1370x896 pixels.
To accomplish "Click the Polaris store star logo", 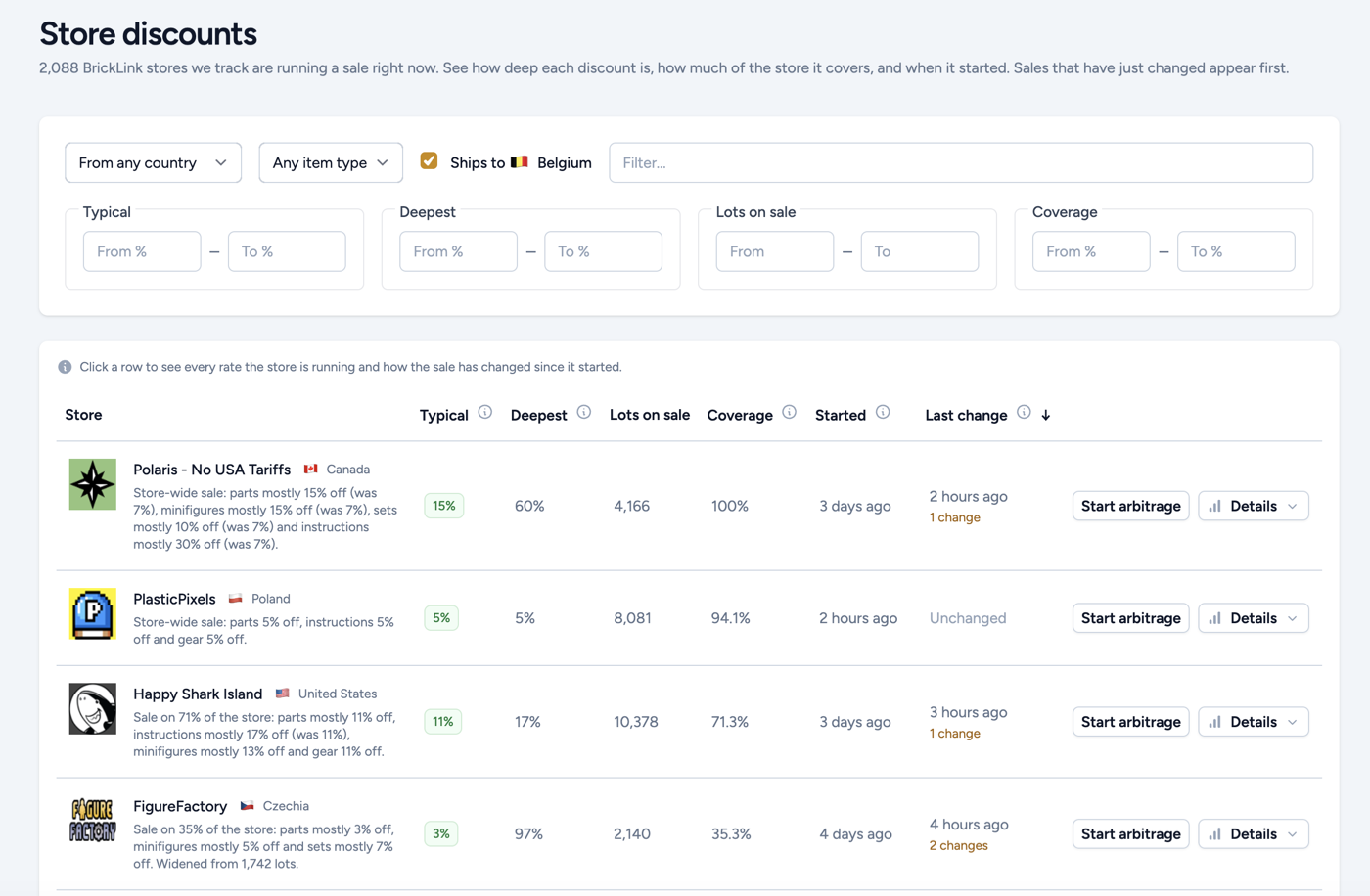I will pyautogui.click(x=93, y=484).
